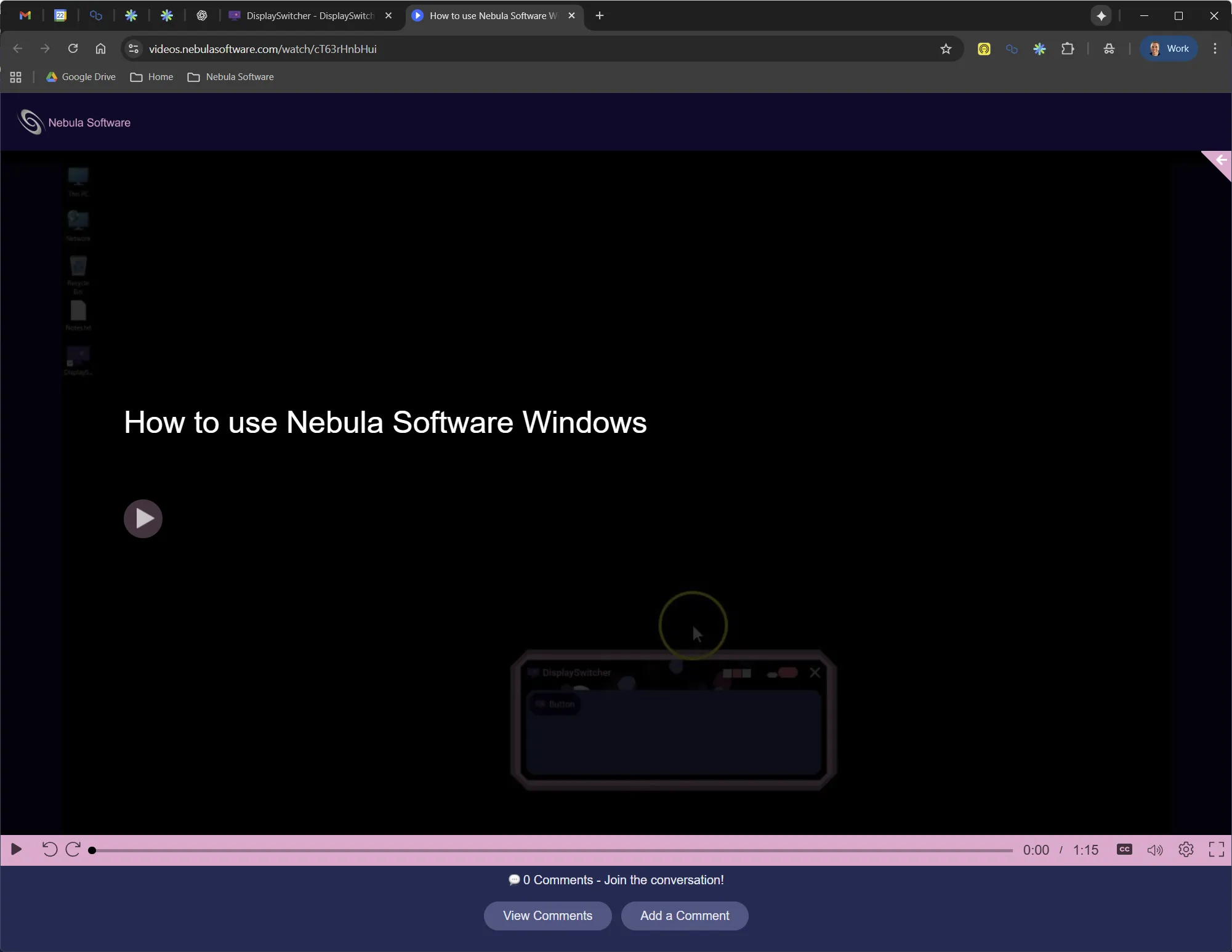Close the How to use Nebula Software tab

point(572,16)
